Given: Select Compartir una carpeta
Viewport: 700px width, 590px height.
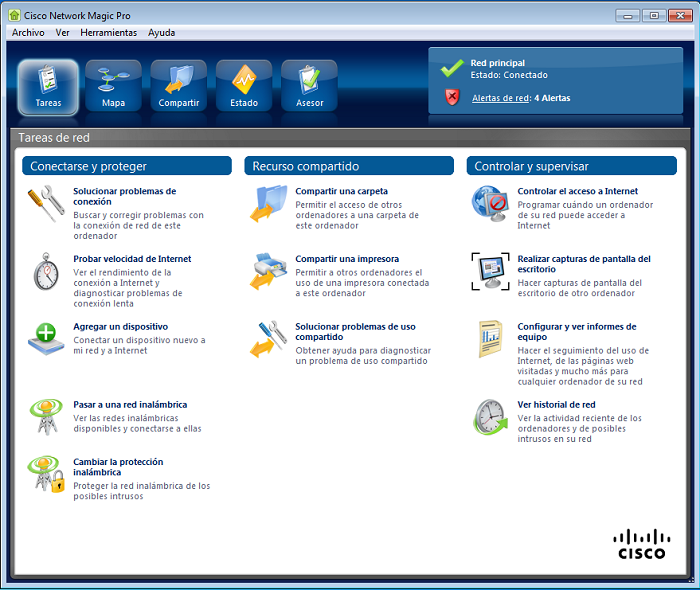Looking at the screenshot, I should [342, 191].
